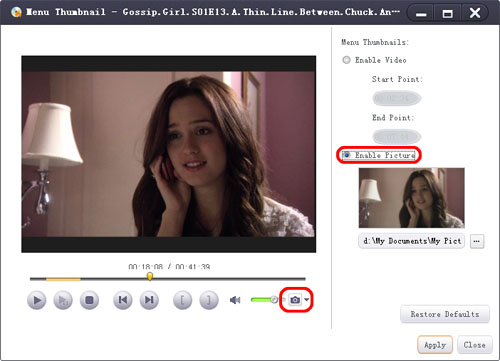This screenshot has width=500, height=361.
Task: Select the Enable Picture radio button
Action: coord(347,155)
